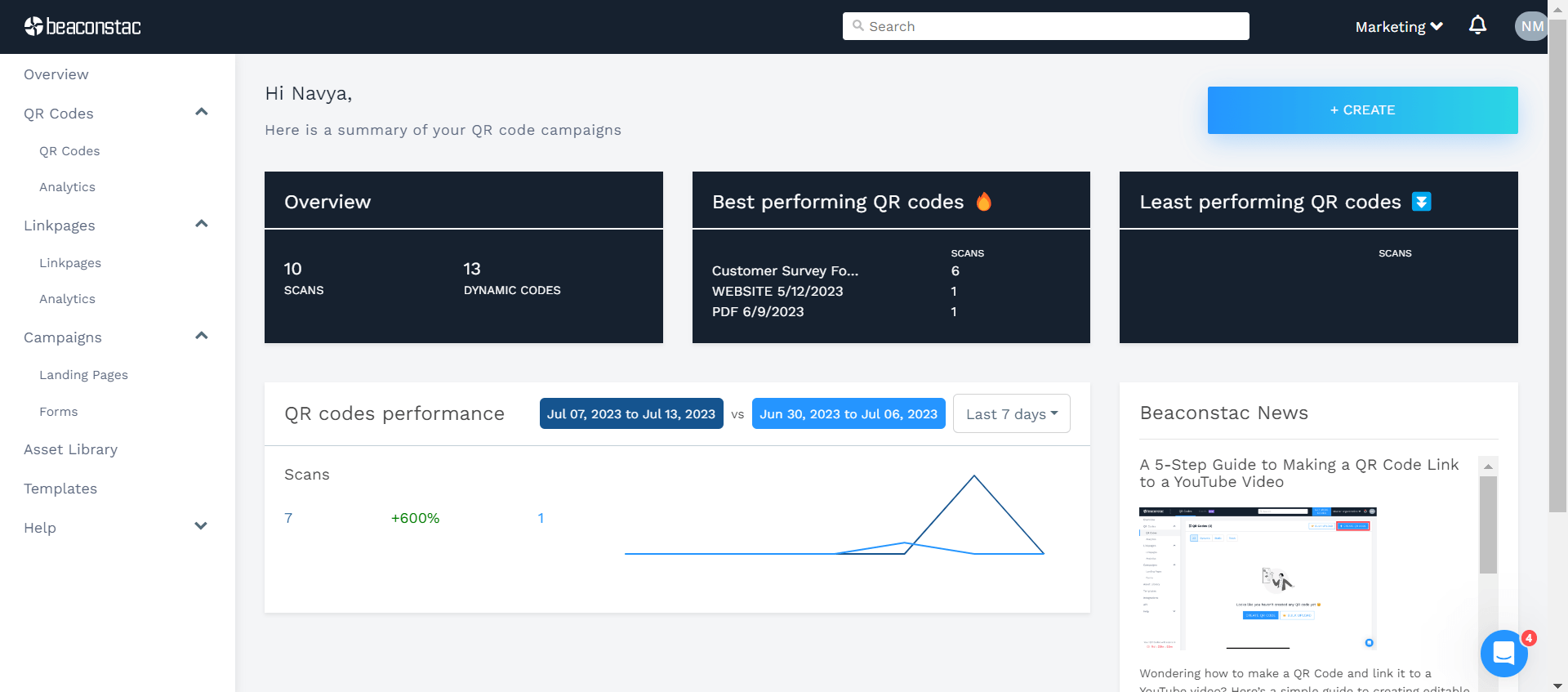Click the Beaconstac logo
This screenshot has height=692, width=1568.
point(82,27)
